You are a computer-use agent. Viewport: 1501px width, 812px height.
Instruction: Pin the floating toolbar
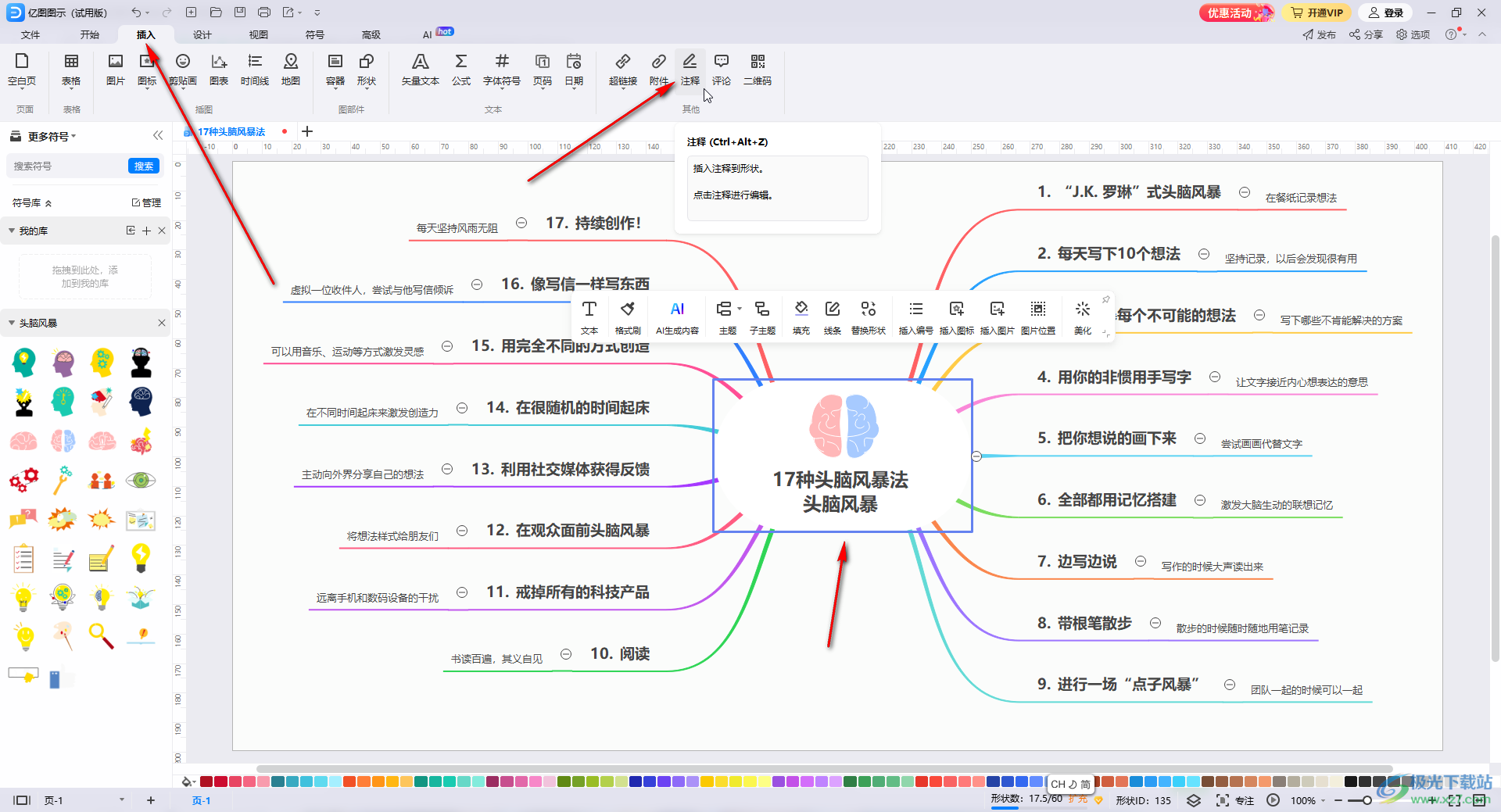pyautogui.click(x=1106, y=300)
